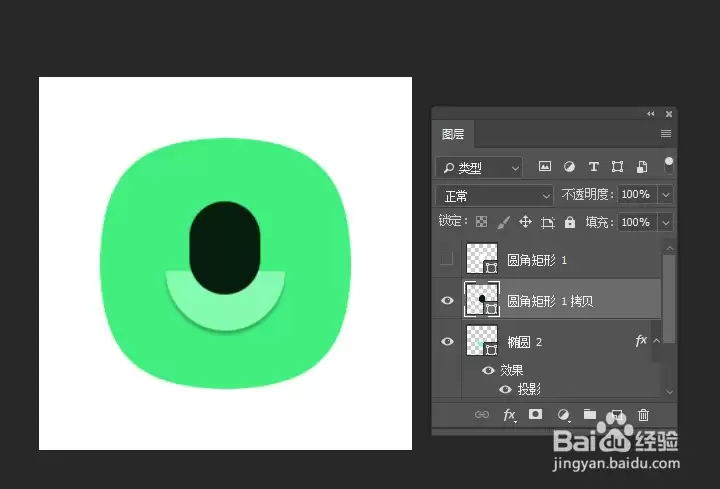Screen dimensions: 720x489
Task: Open the 不透明度 opacity dropdown arrow
Action: (x=666, y=195)
